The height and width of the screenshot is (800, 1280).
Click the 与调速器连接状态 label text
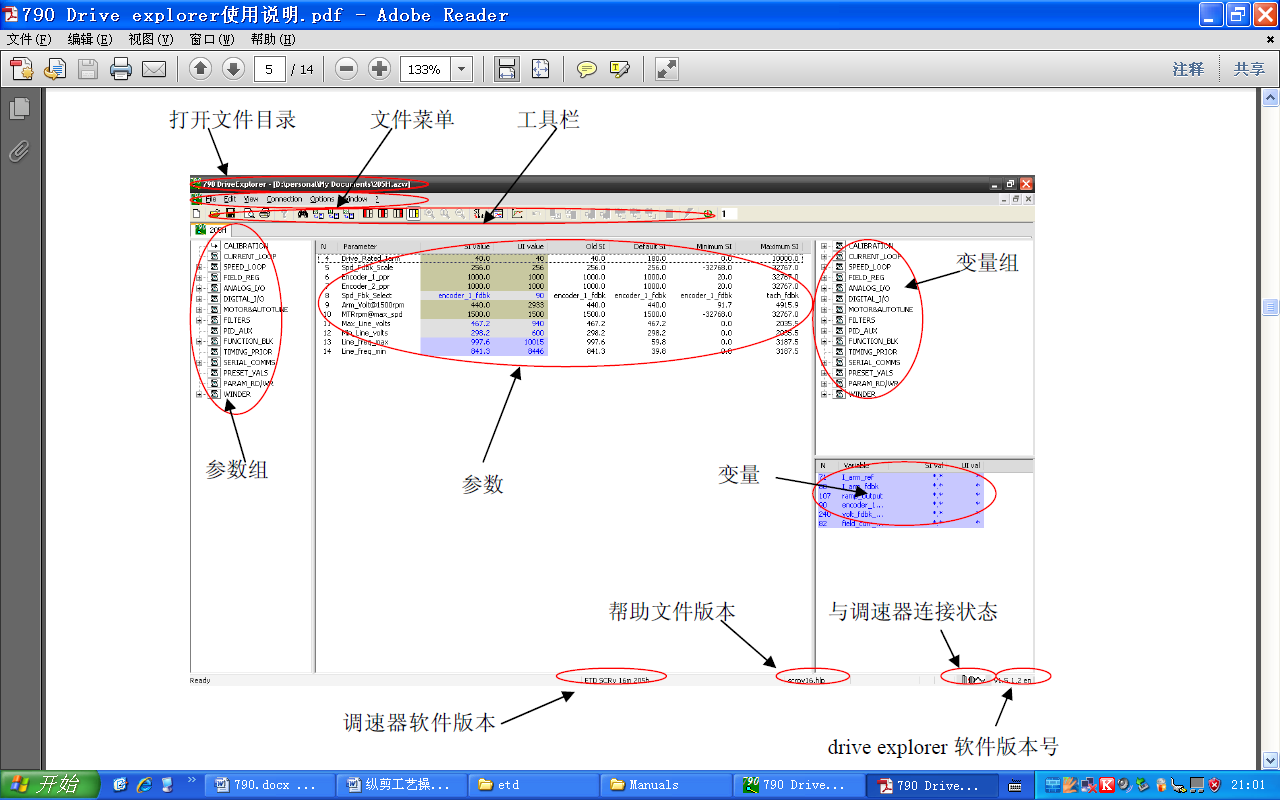coord(913,610)
